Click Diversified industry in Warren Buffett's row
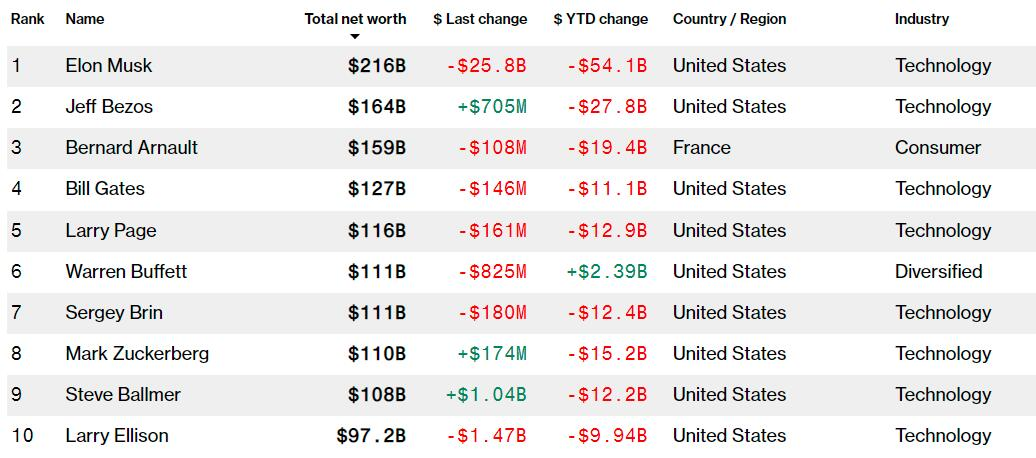Screen dimensions: 1036x458 (938, 271)
